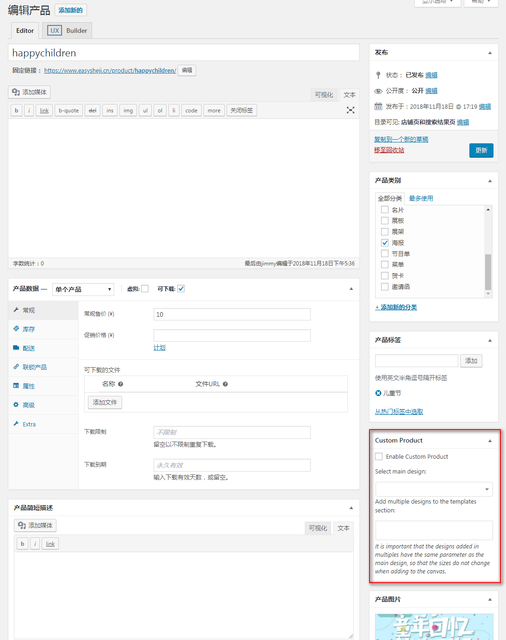Click the category list scrollbar
Image resolution: width=506 pixels, height=640 pixels.
488,272
